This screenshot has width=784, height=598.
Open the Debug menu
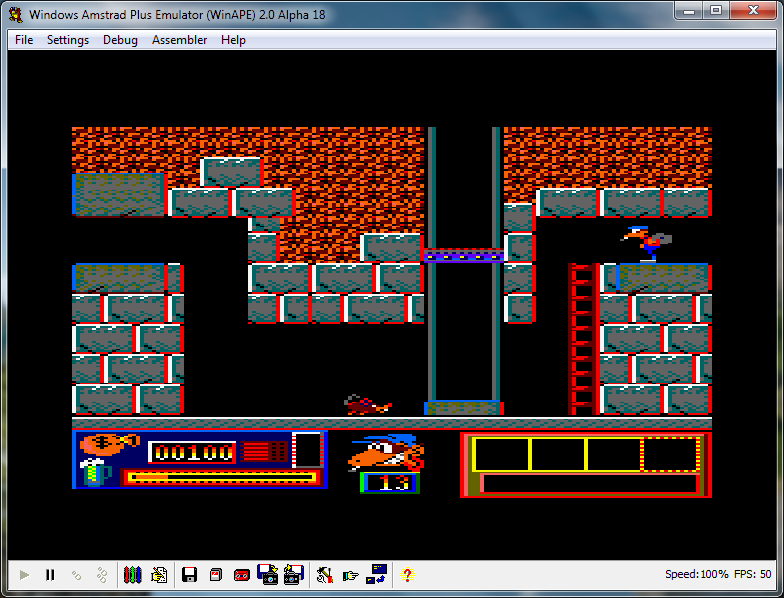point(120,40)
